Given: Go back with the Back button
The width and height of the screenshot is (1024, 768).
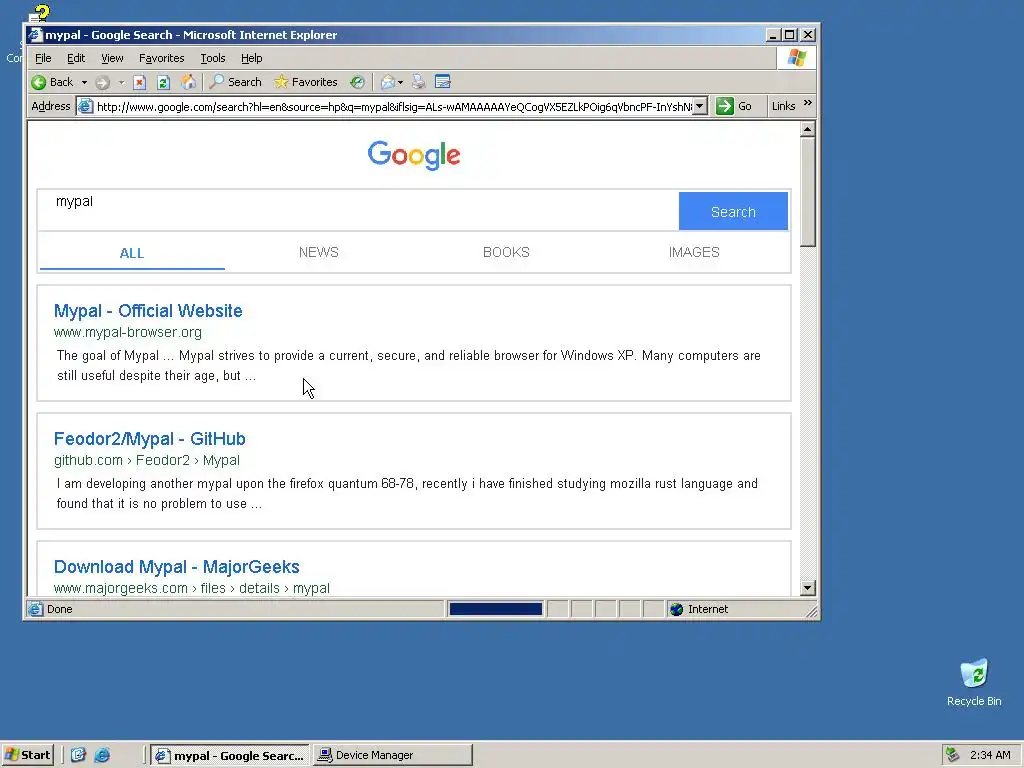Looking at the screenshot, I should [x=52, y=82].
